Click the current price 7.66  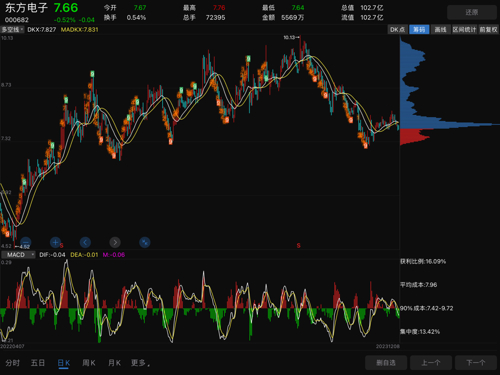coord(66,8)
